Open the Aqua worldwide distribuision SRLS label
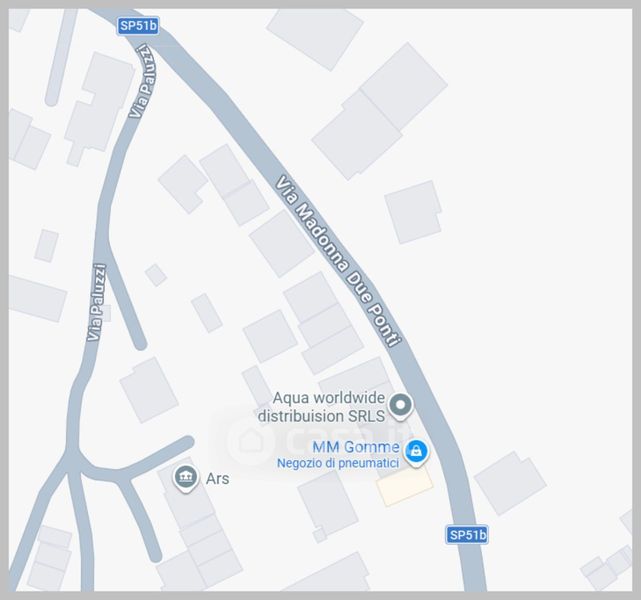This screenshot has width=641, height=600. 322,407
